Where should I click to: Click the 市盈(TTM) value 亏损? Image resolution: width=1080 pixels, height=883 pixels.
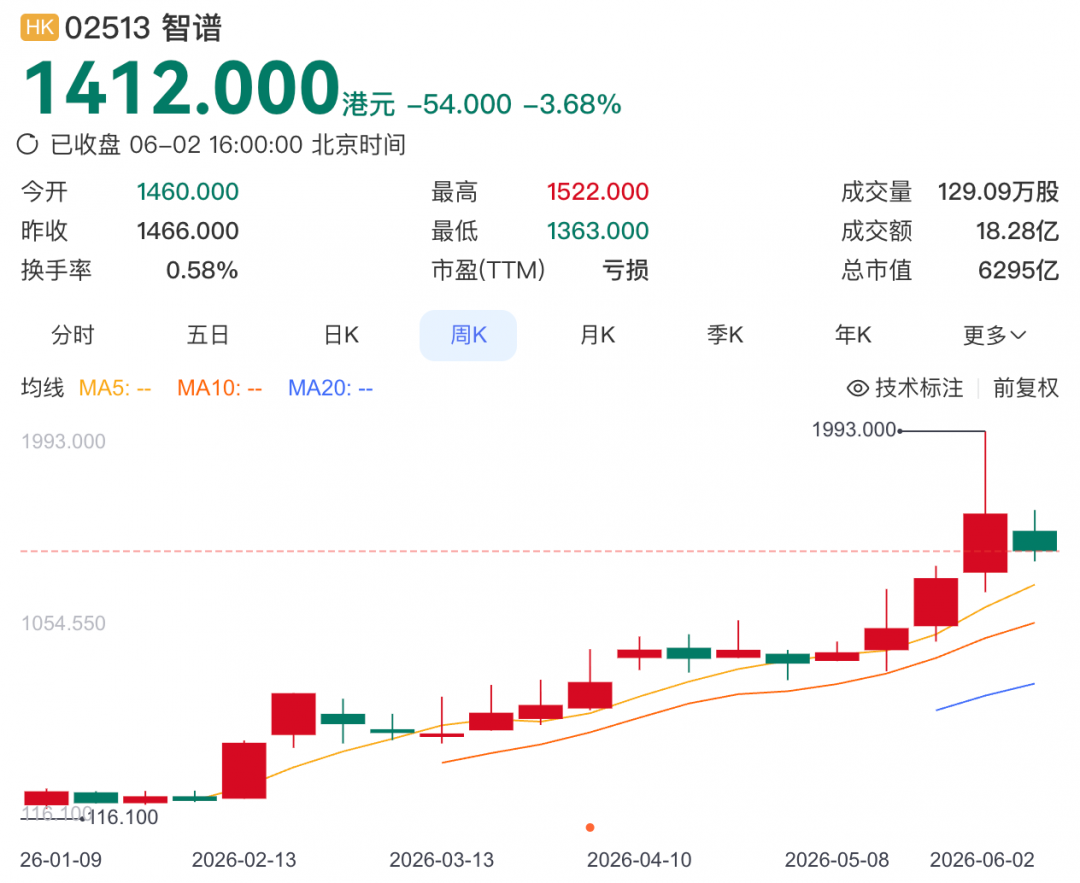click(x=625, y=270)
